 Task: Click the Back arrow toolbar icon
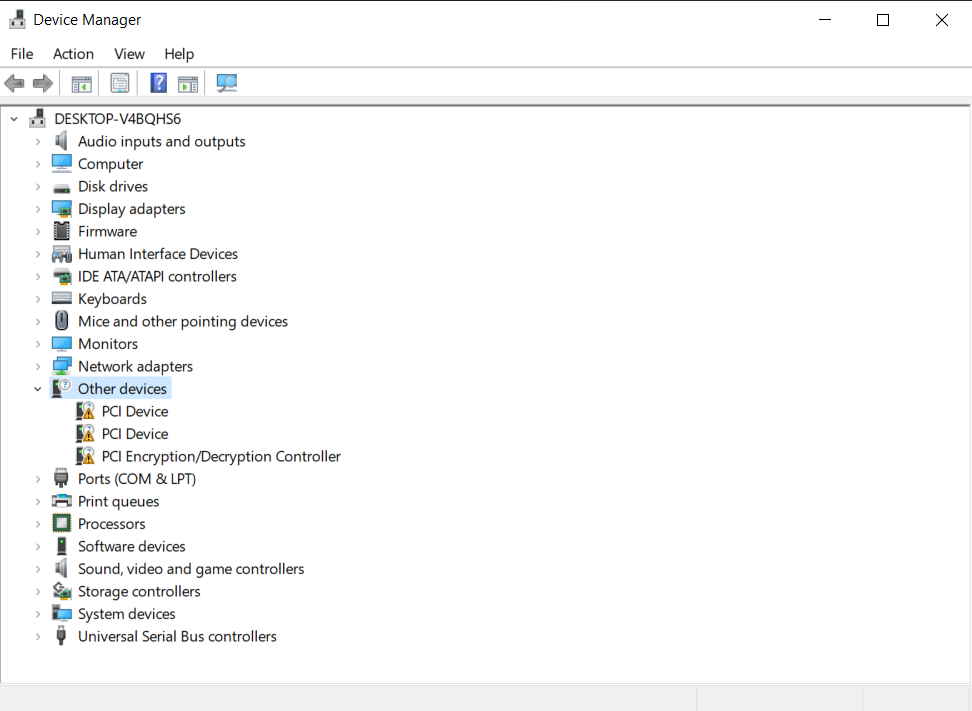pyautogui.click(x=14, y=83)
